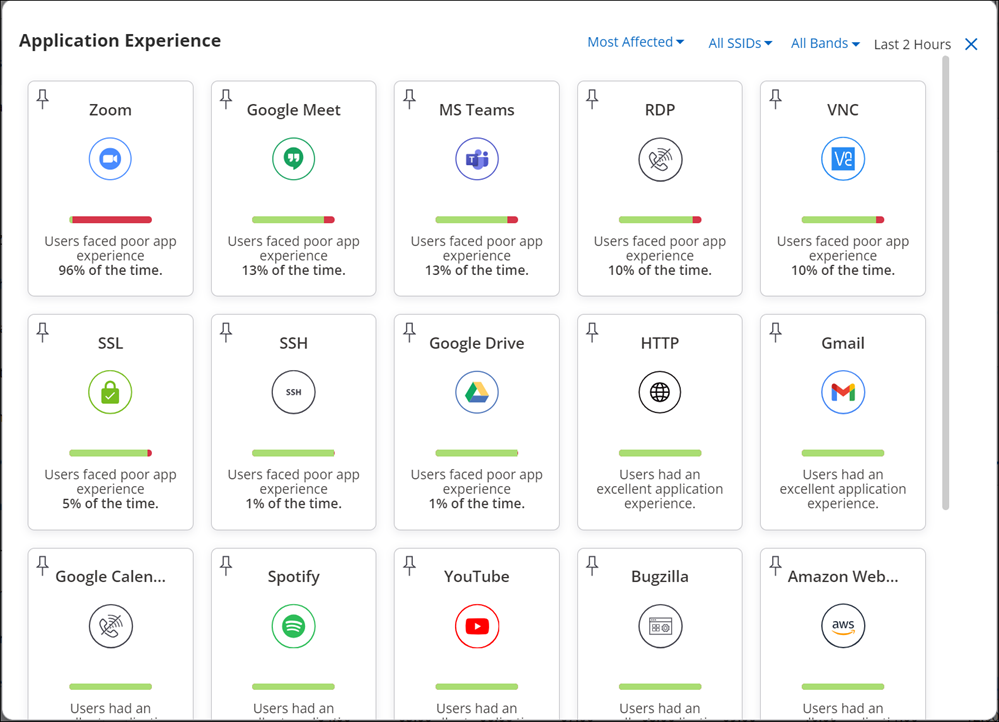Pin the Zoom card
Screen dimensions: 999x722
[x=43, y=99]
